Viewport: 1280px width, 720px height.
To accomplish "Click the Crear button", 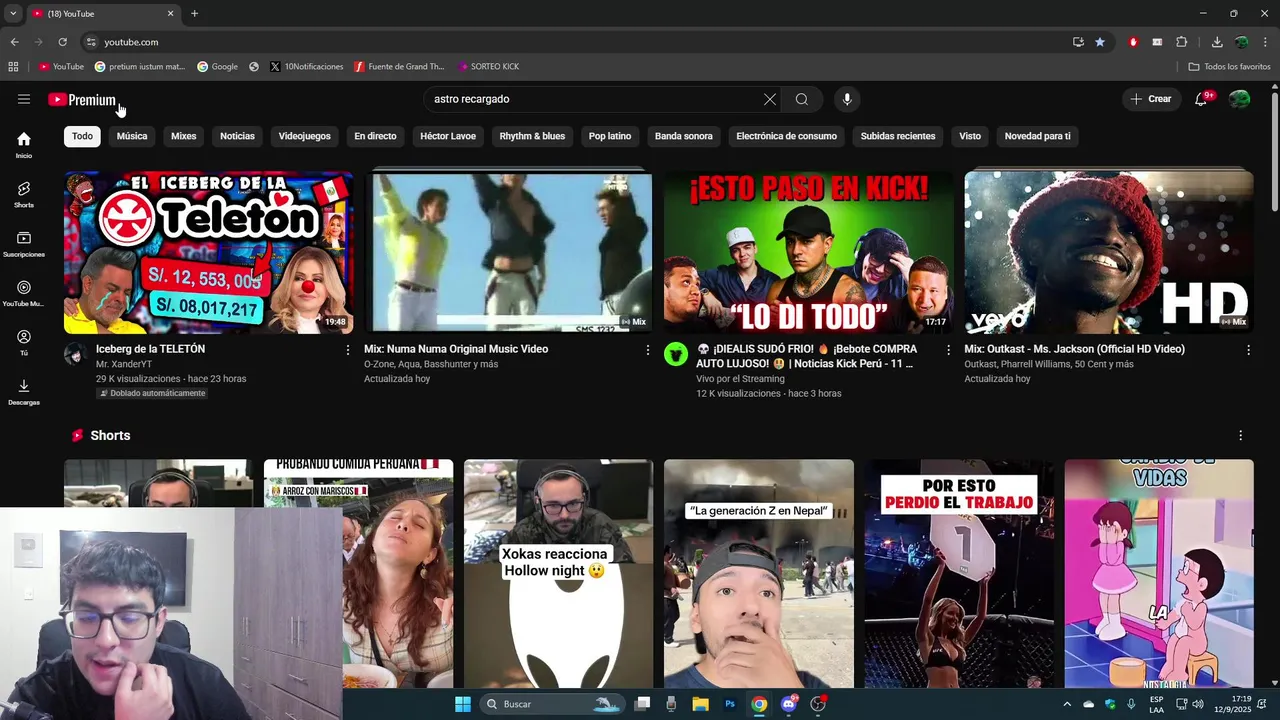I will point(1151,99).
